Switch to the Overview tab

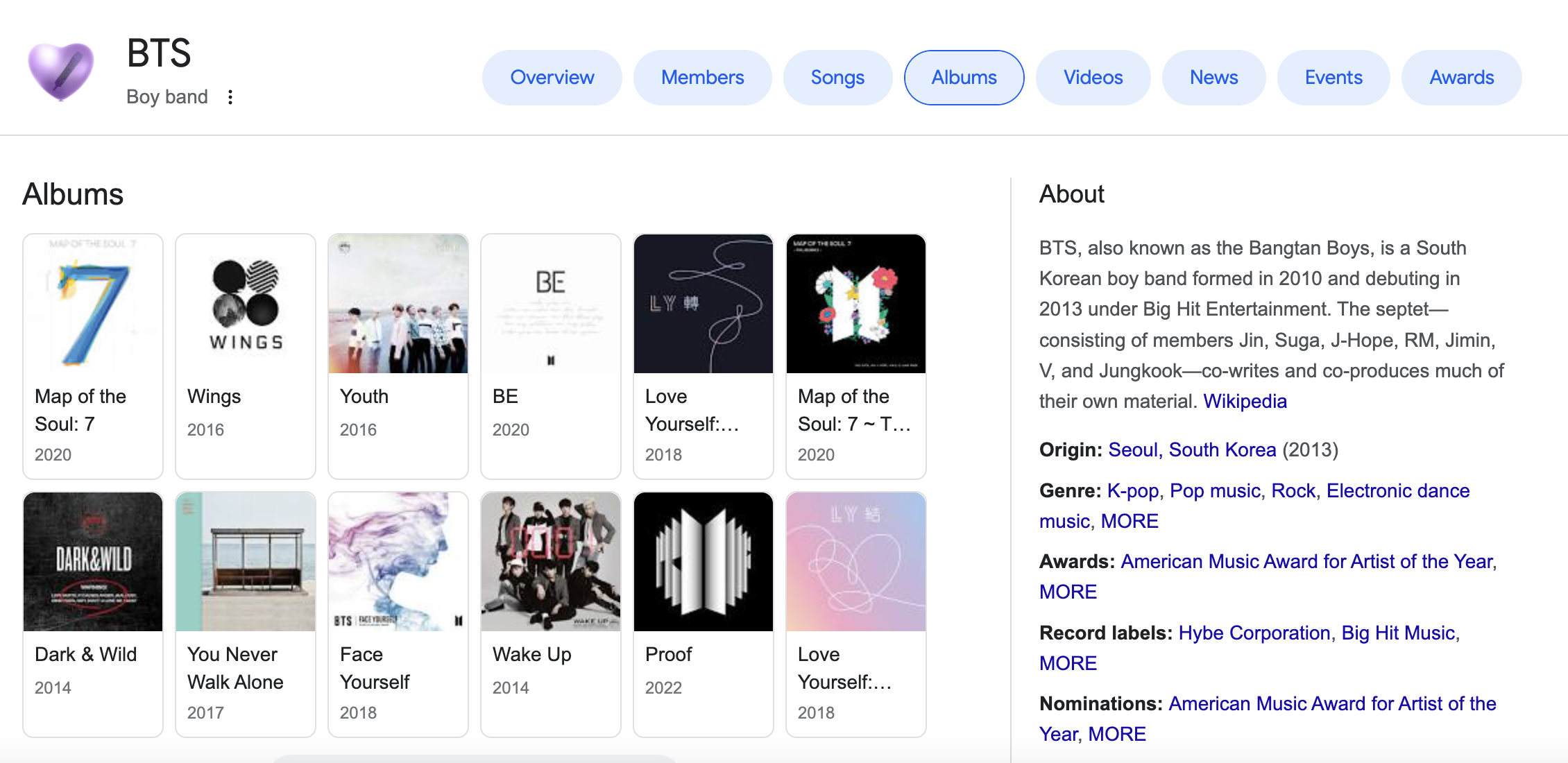point(552,77)
